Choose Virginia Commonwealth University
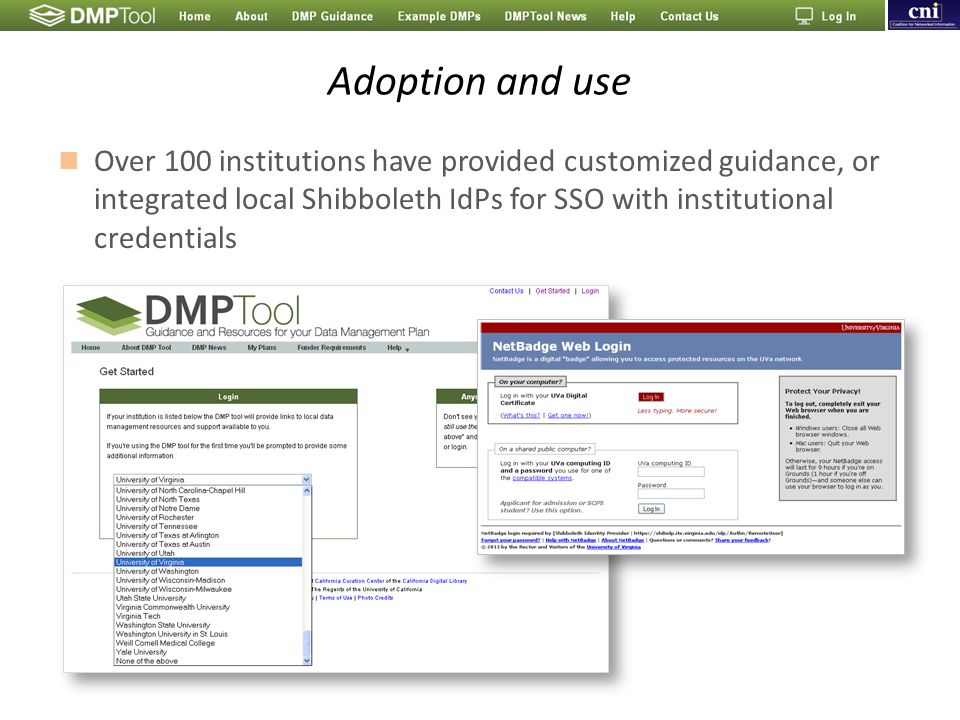Screen dimensions: 960x720 pos(173,607)
